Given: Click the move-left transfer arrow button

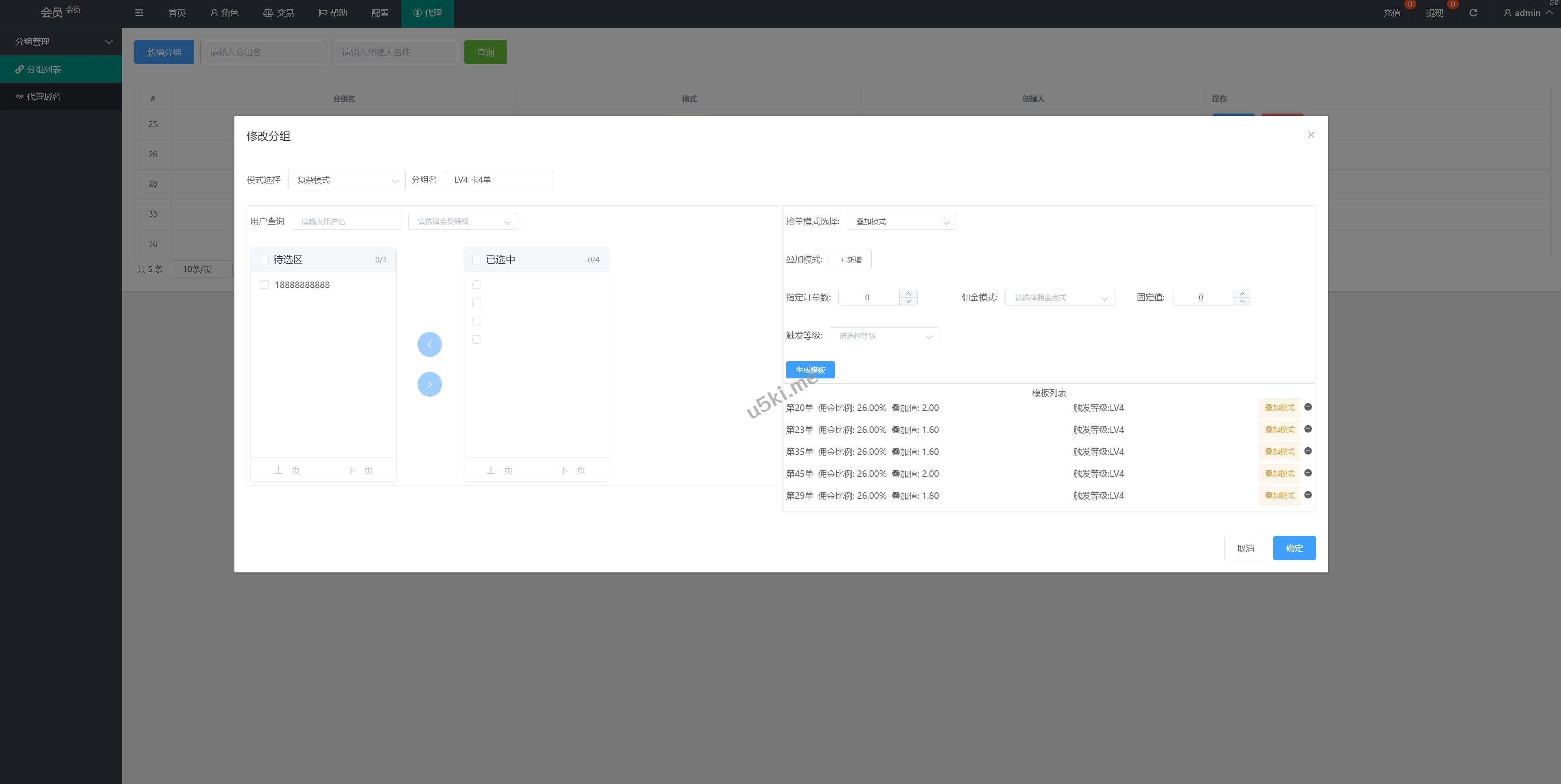Looking at the screenshot, I should (x=429, y=345).
